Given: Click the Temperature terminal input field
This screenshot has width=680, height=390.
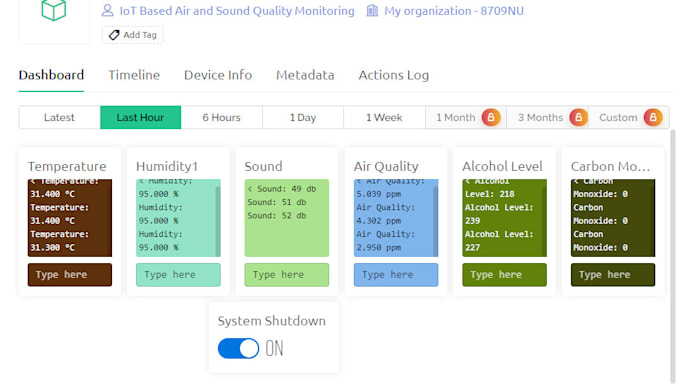Looking at the screenshot, I should coord(70,275).
